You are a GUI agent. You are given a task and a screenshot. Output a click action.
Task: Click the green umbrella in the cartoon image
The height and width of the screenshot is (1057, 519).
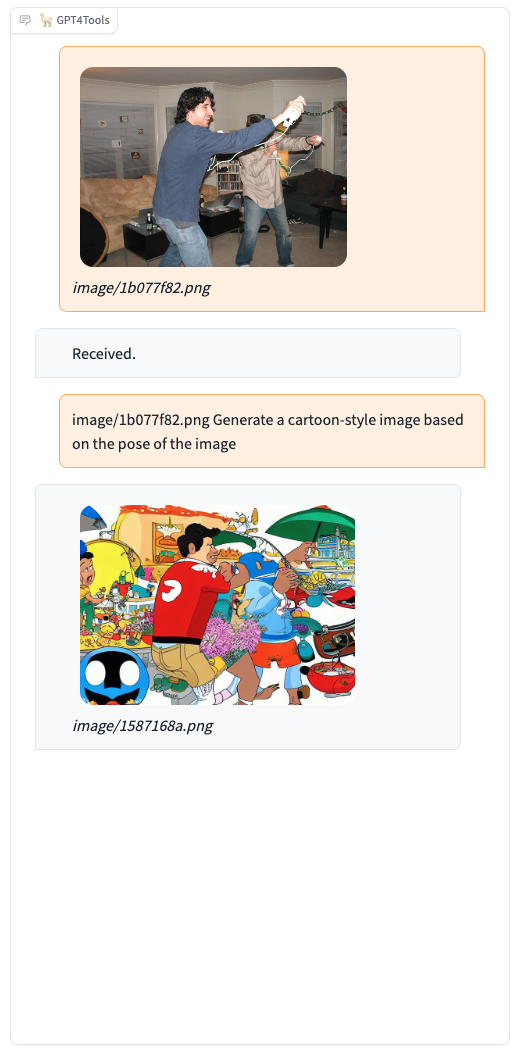tap(311, 524)
